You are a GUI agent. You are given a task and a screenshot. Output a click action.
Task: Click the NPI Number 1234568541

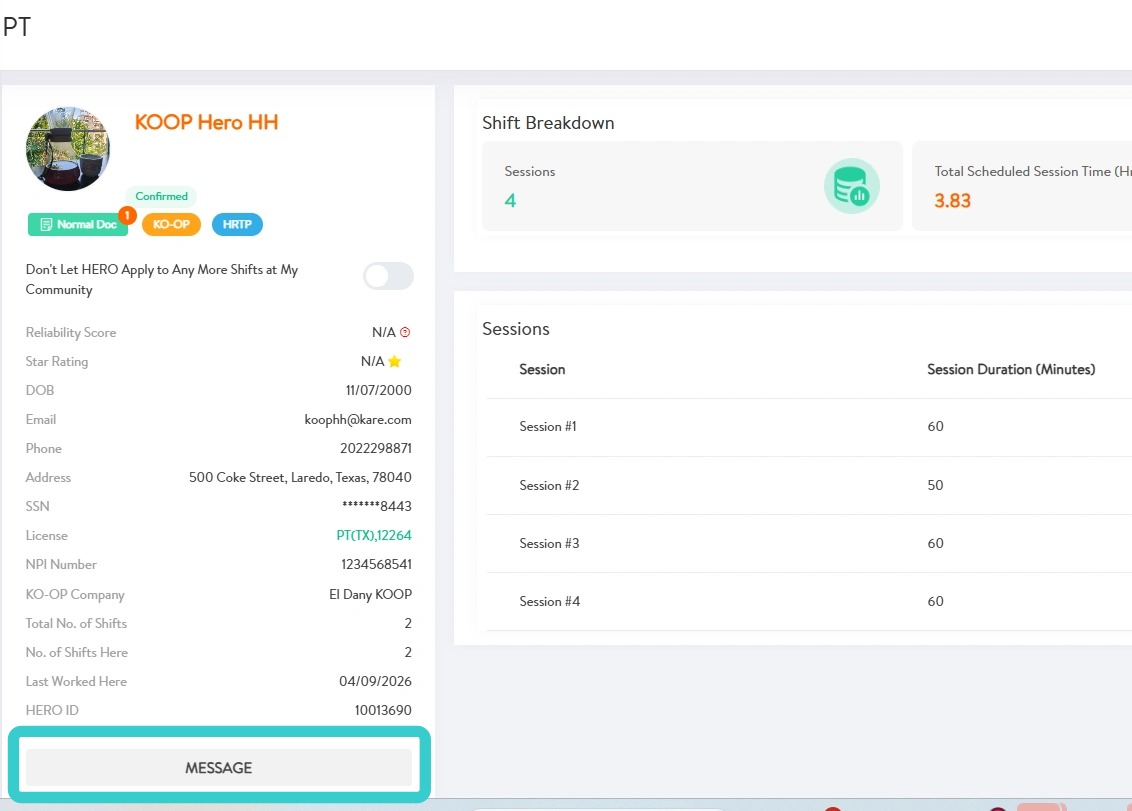tap(376, 564)
